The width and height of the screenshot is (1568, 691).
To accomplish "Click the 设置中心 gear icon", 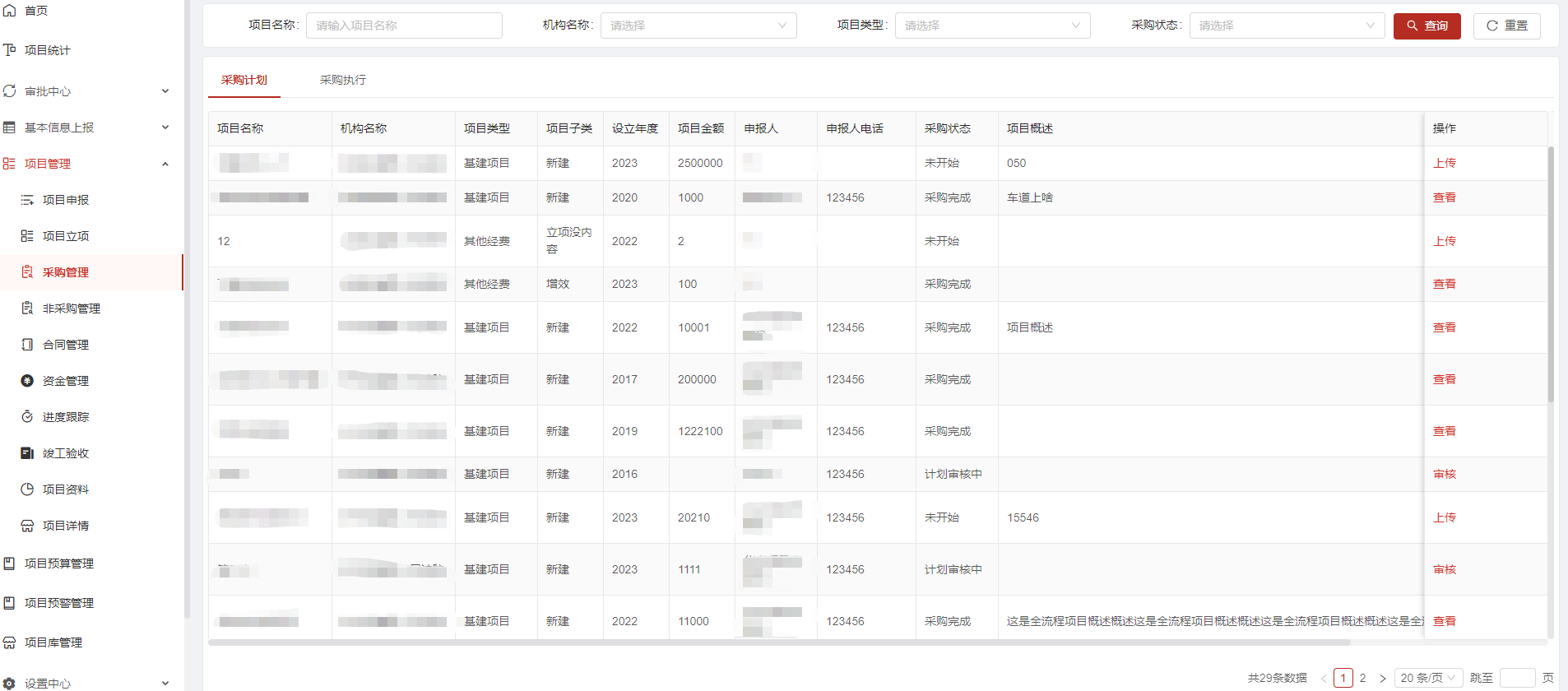I will coord(10,684).
